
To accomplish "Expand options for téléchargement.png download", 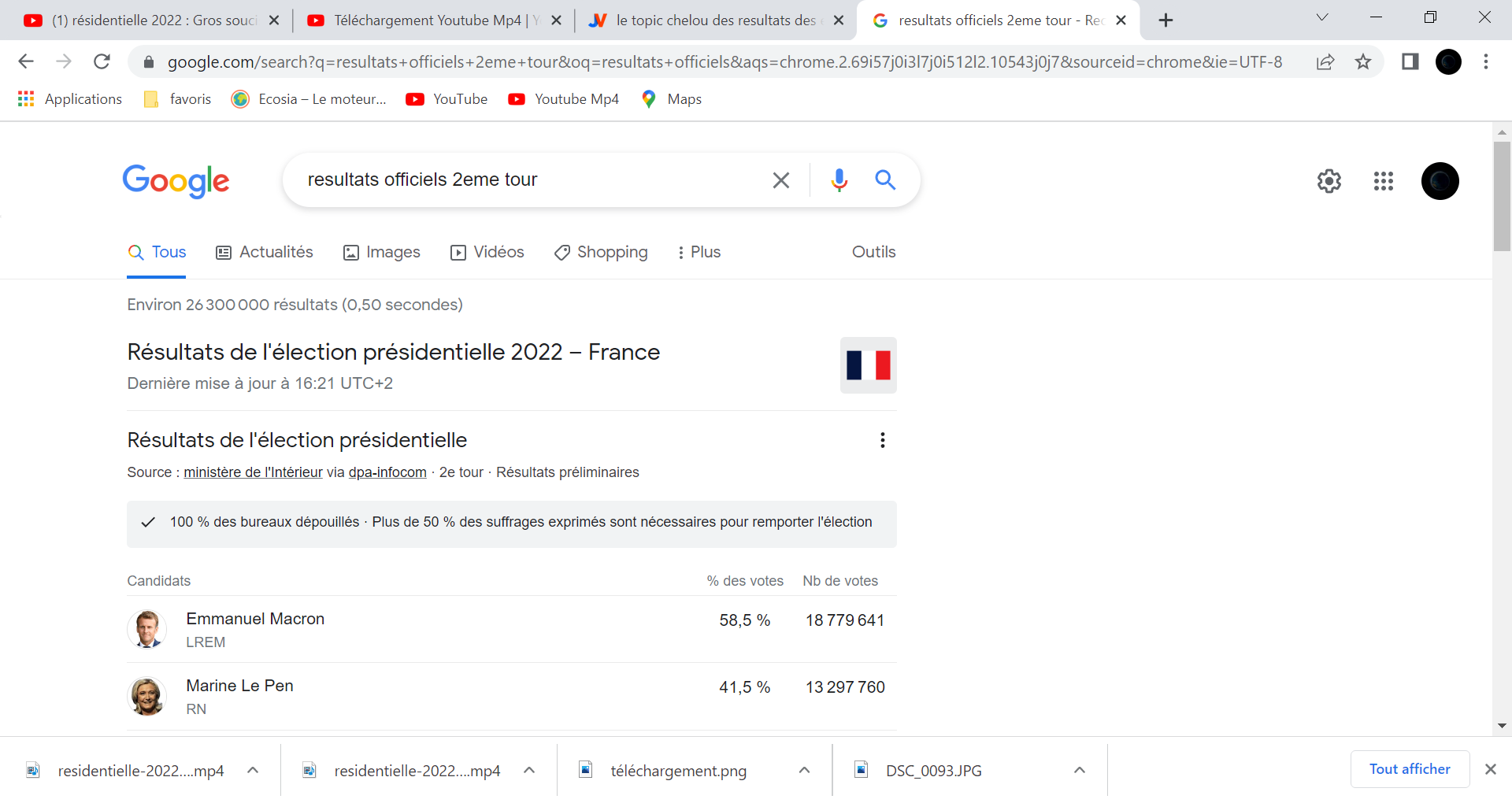I will point(804,770).
